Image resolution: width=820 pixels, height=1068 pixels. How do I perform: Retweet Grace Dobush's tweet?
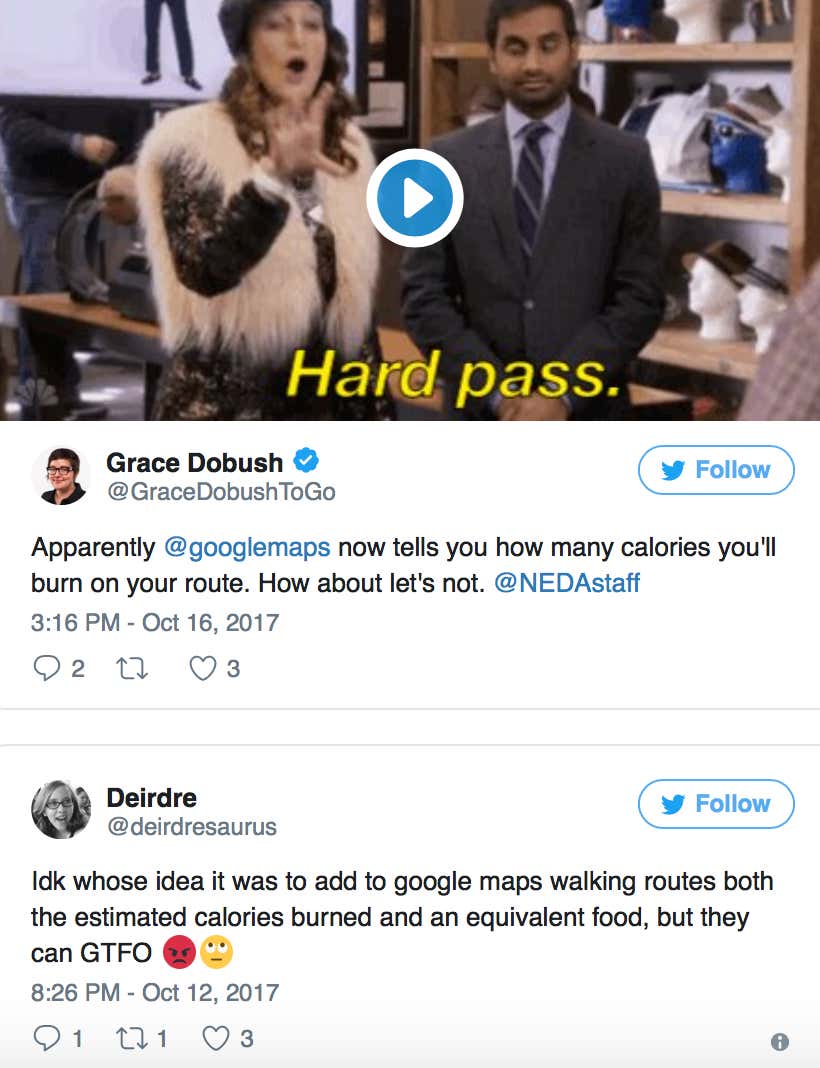[x=132, y=669]
